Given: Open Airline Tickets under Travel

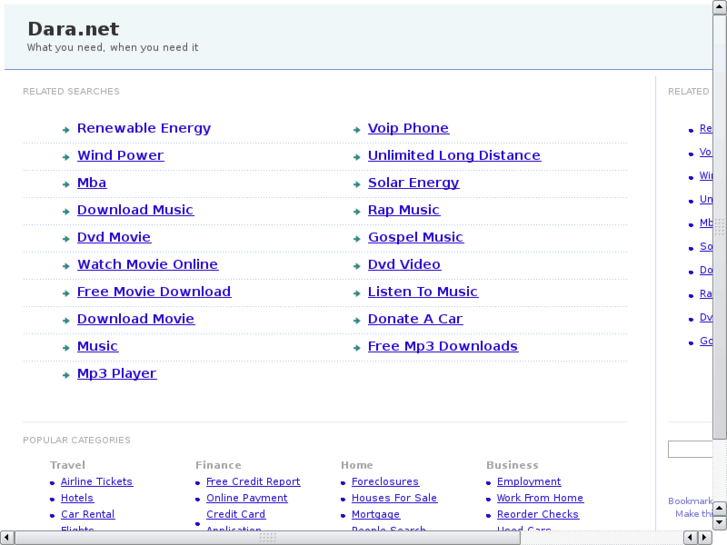Looking at the screenshot, I should tap(96, 482).
